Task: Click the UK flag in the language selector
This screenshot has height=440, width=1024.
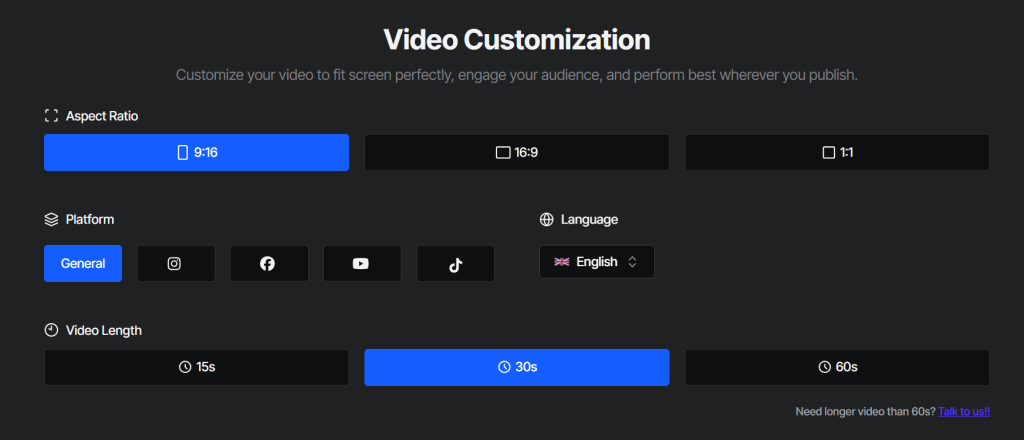Action: tap(561, 262)
